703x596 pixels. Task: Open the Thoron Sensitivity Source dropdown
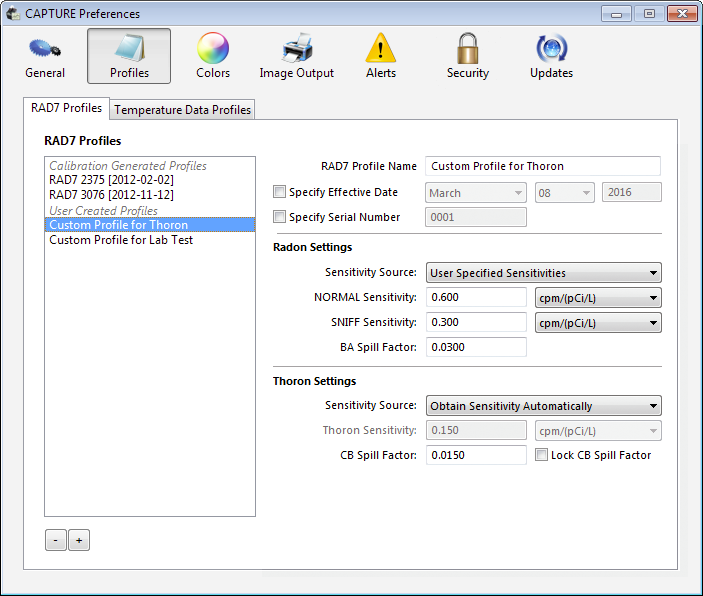coord(543,406)
